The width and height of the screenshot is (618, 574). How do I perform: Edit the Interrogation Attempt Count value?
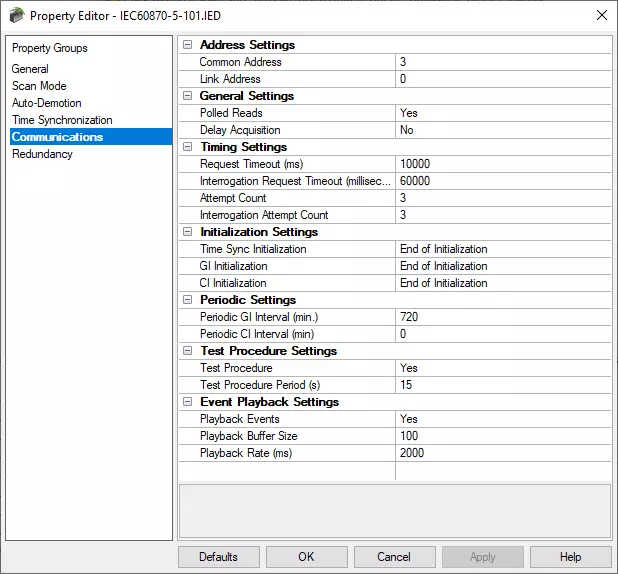click(x=503, y=214)
